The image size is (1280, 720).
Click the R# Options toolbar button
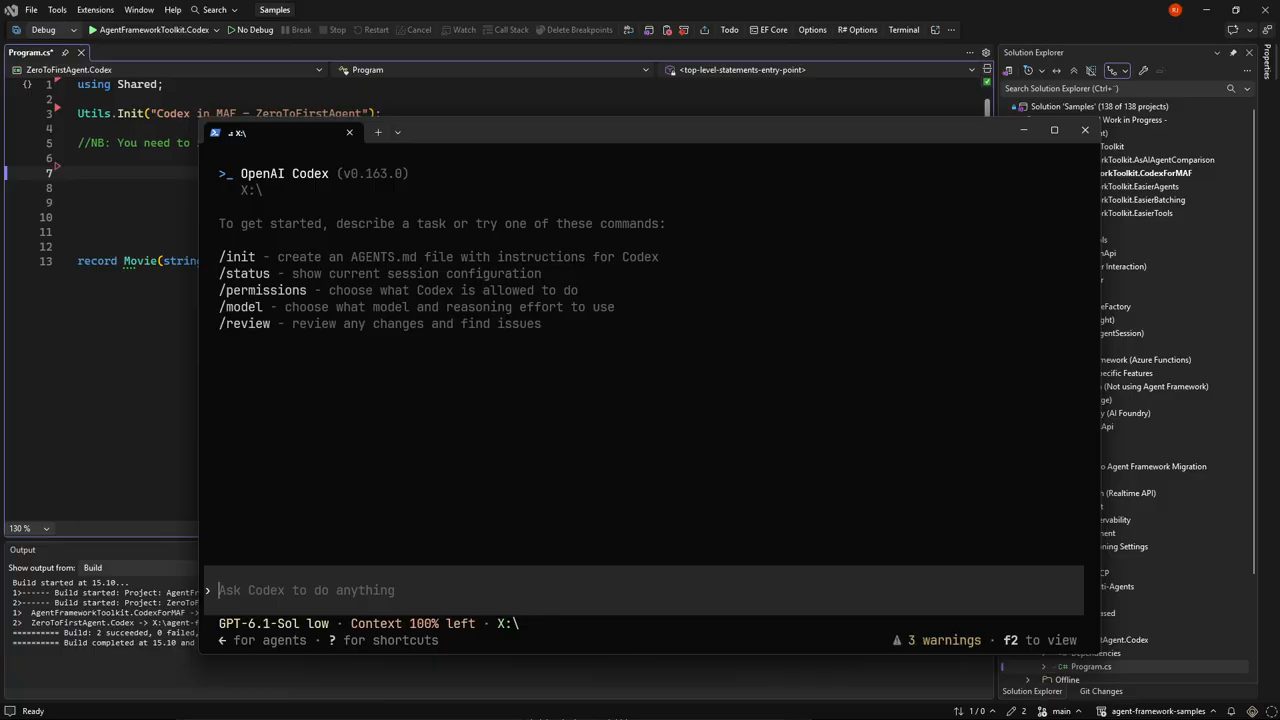click(x=857, y=30)
